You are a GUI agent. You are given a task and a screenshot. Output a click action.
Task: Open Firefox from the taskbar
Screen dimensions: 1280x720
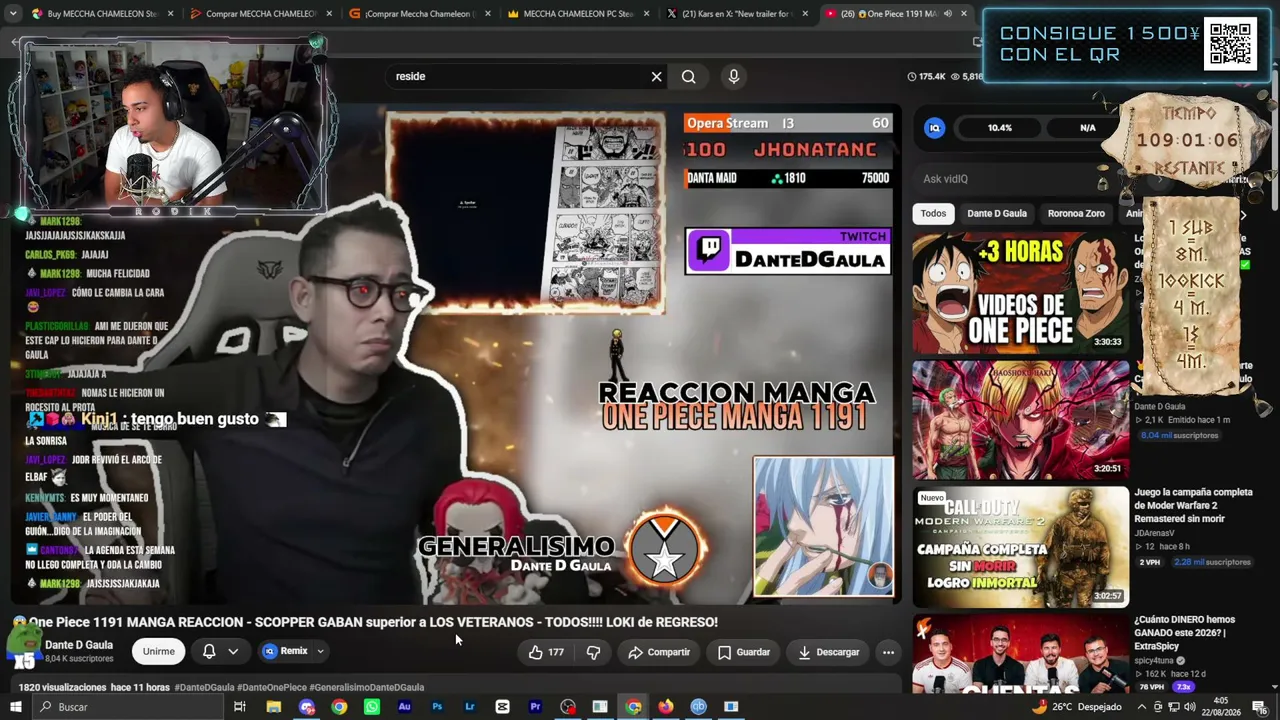(x=666, y=707)
